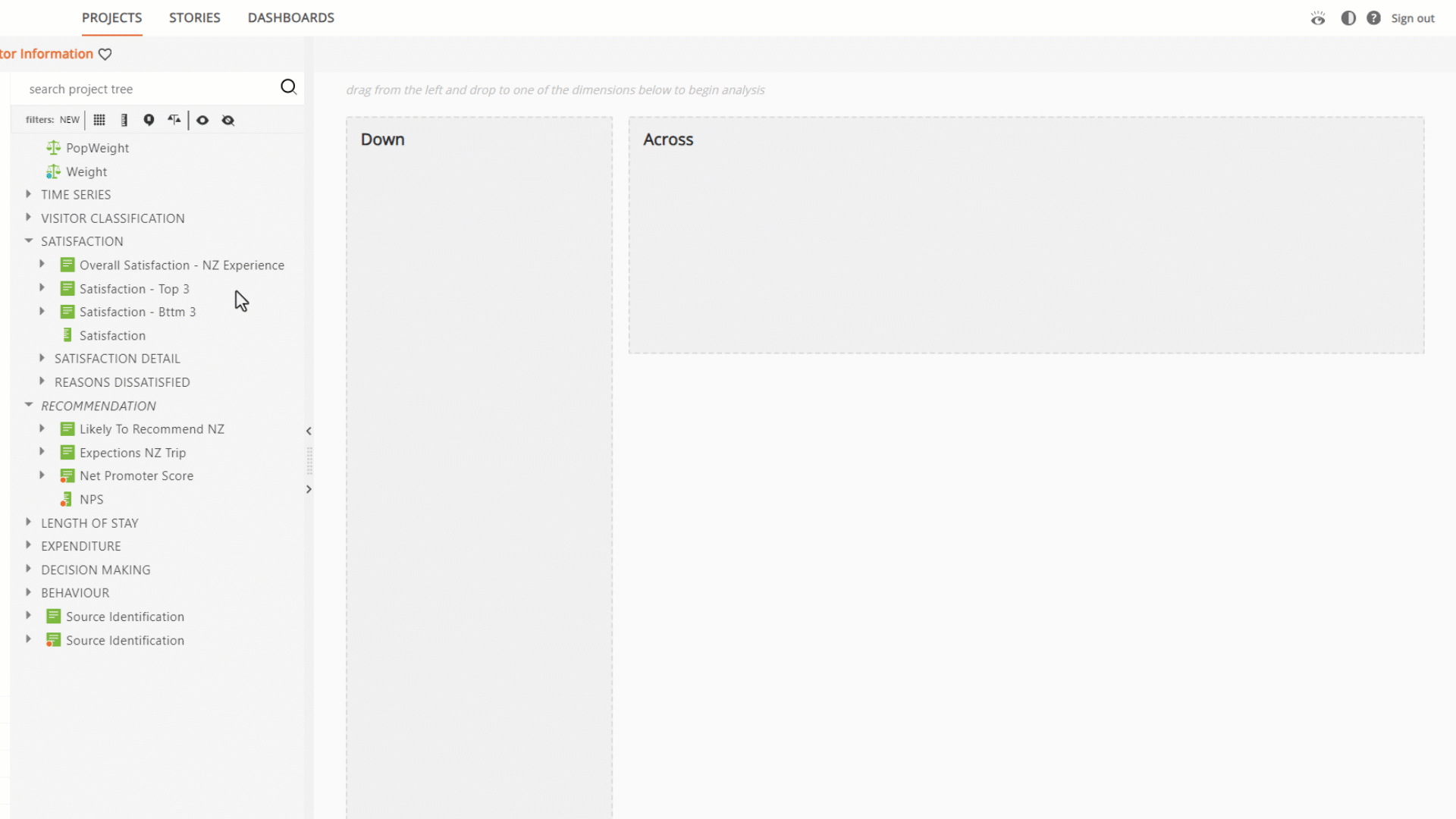Click the Down drop zone
The width and height of the screenshot is (1456, 819).
click(479, 467)
